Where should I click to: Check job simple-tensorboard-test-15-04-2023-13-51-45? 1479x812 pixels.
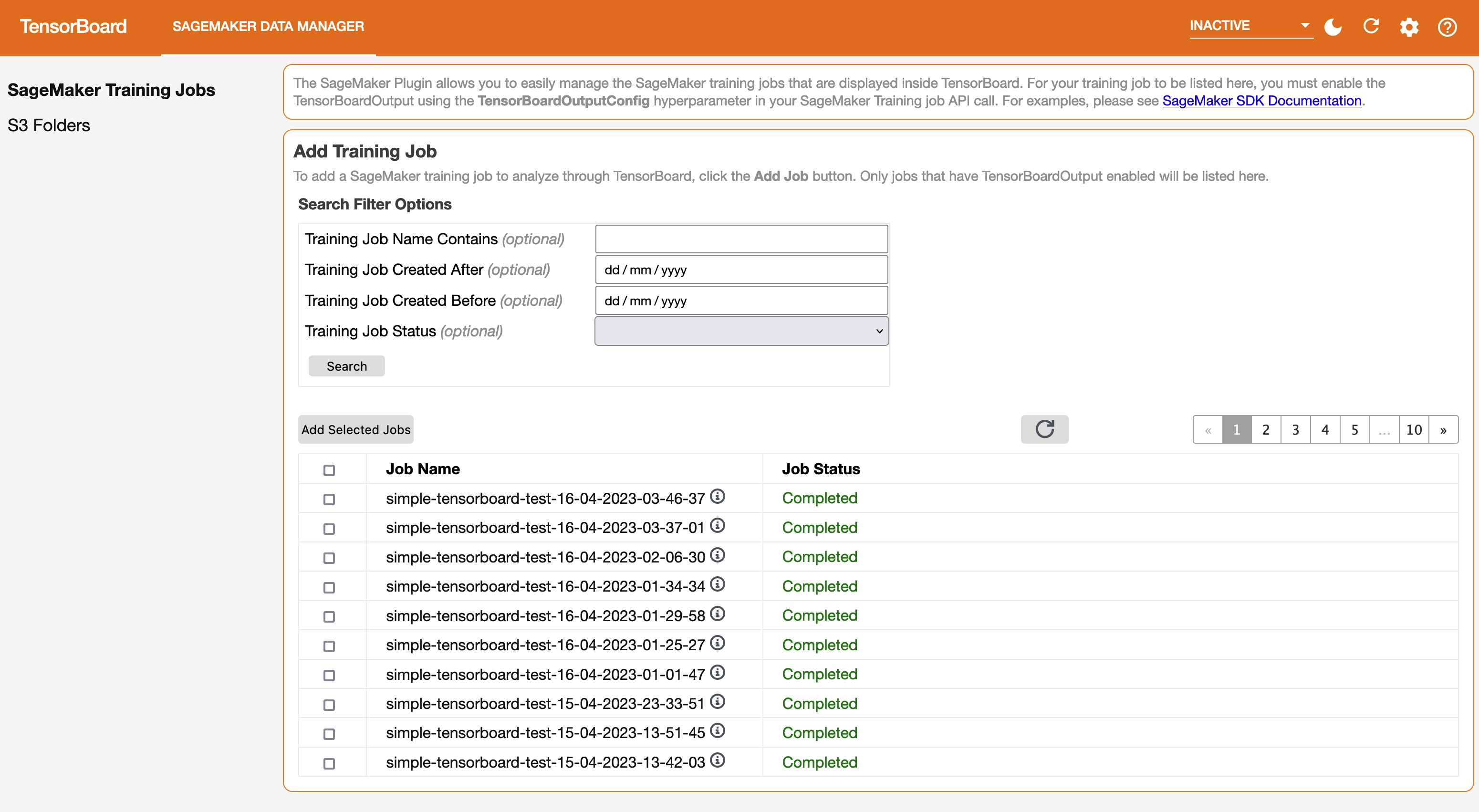click(329, 734)
